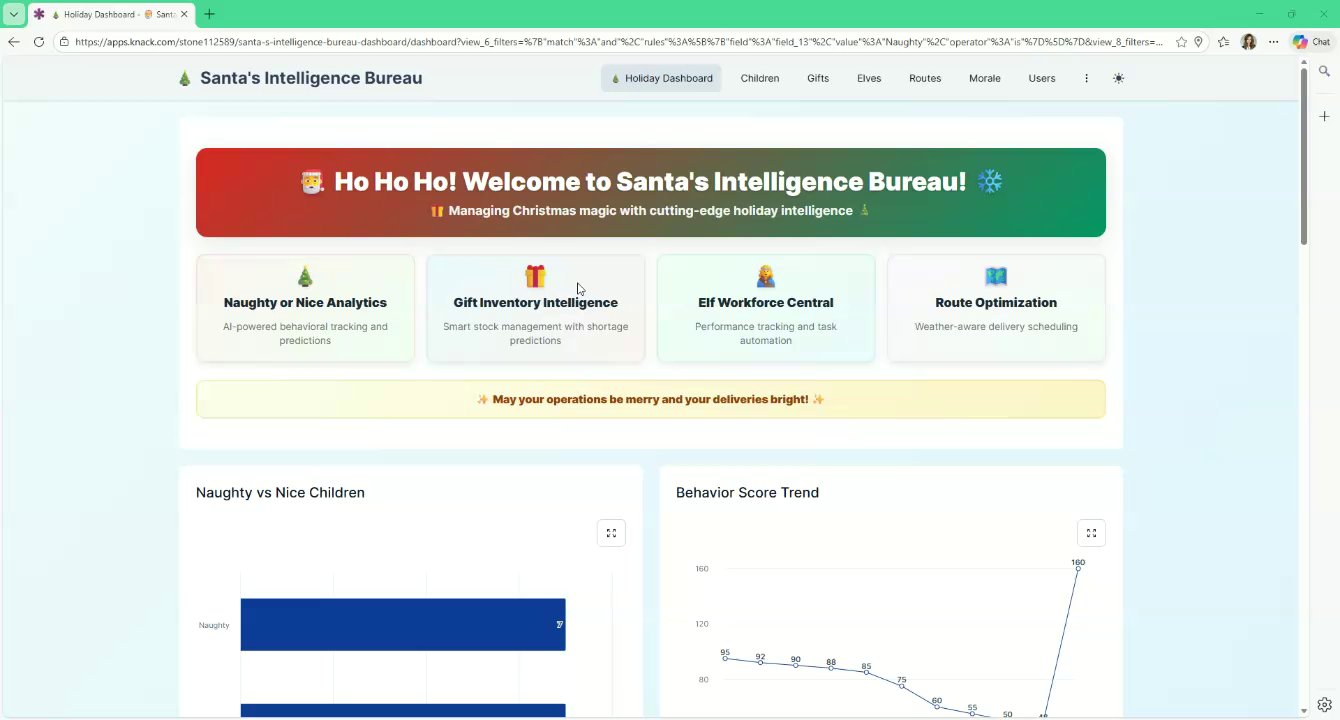The height and width of the screenshot is (720, 1340).
Task: Open the browser profile avatar
Action: tap(1248, 42)
